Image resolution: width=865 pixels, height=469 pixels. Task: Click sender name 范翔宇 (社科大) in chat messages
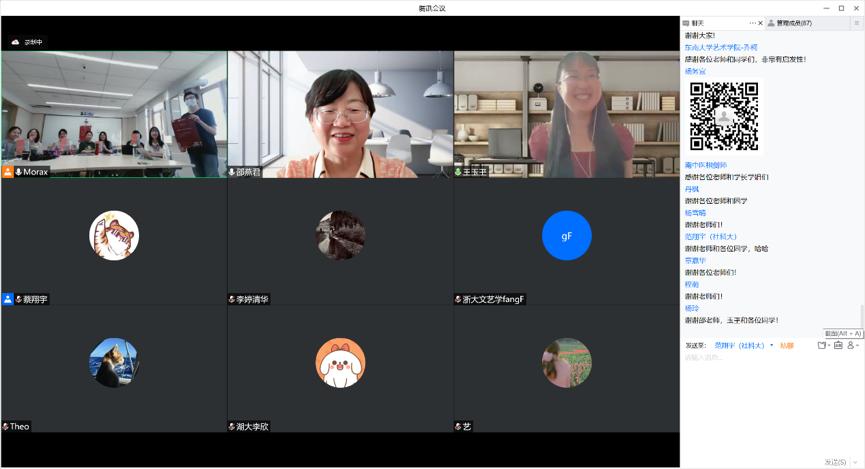(x=711, y=237)
